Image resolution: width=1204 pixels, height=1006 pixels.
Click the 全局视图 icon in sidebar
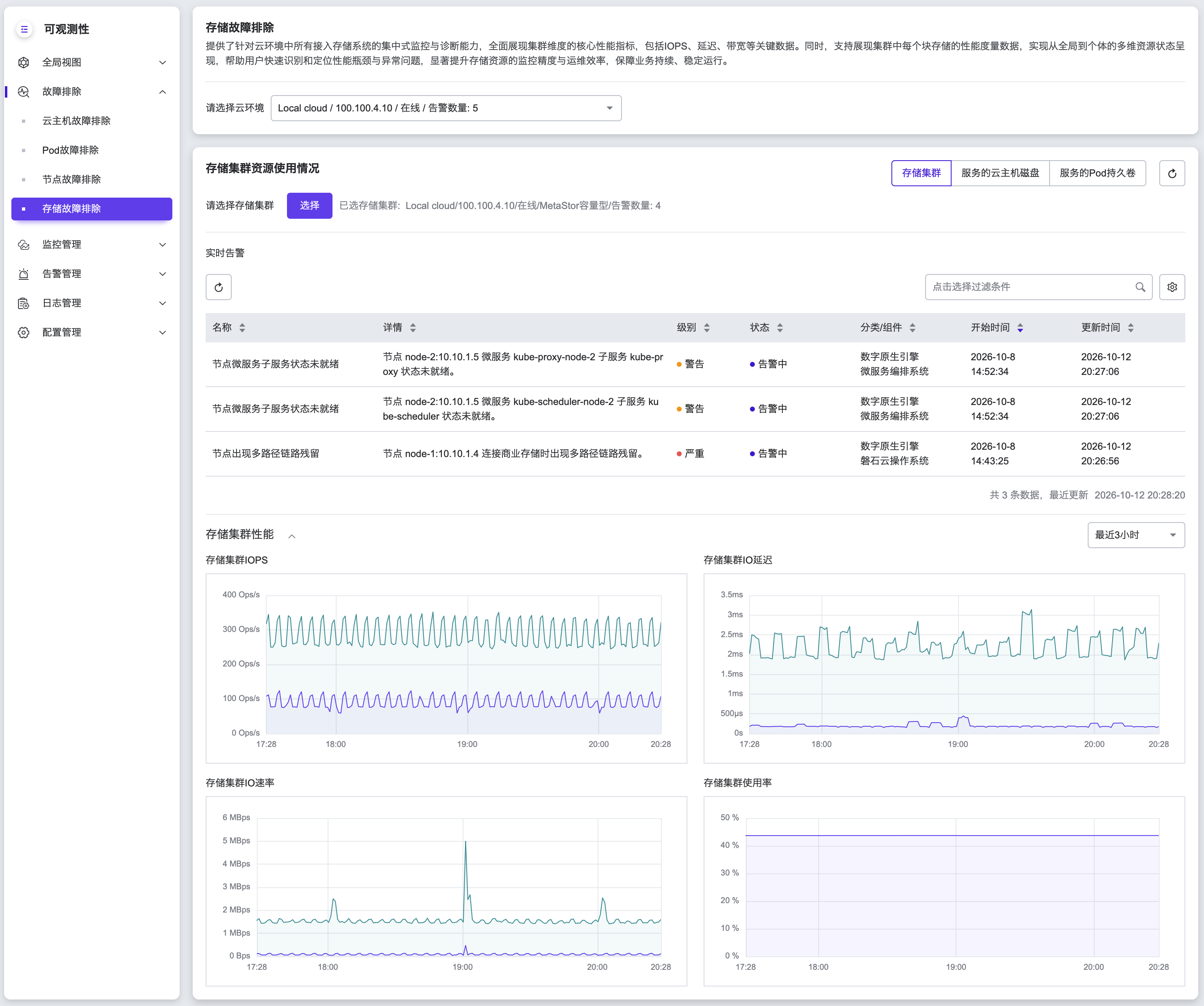(x=24, y=63)
